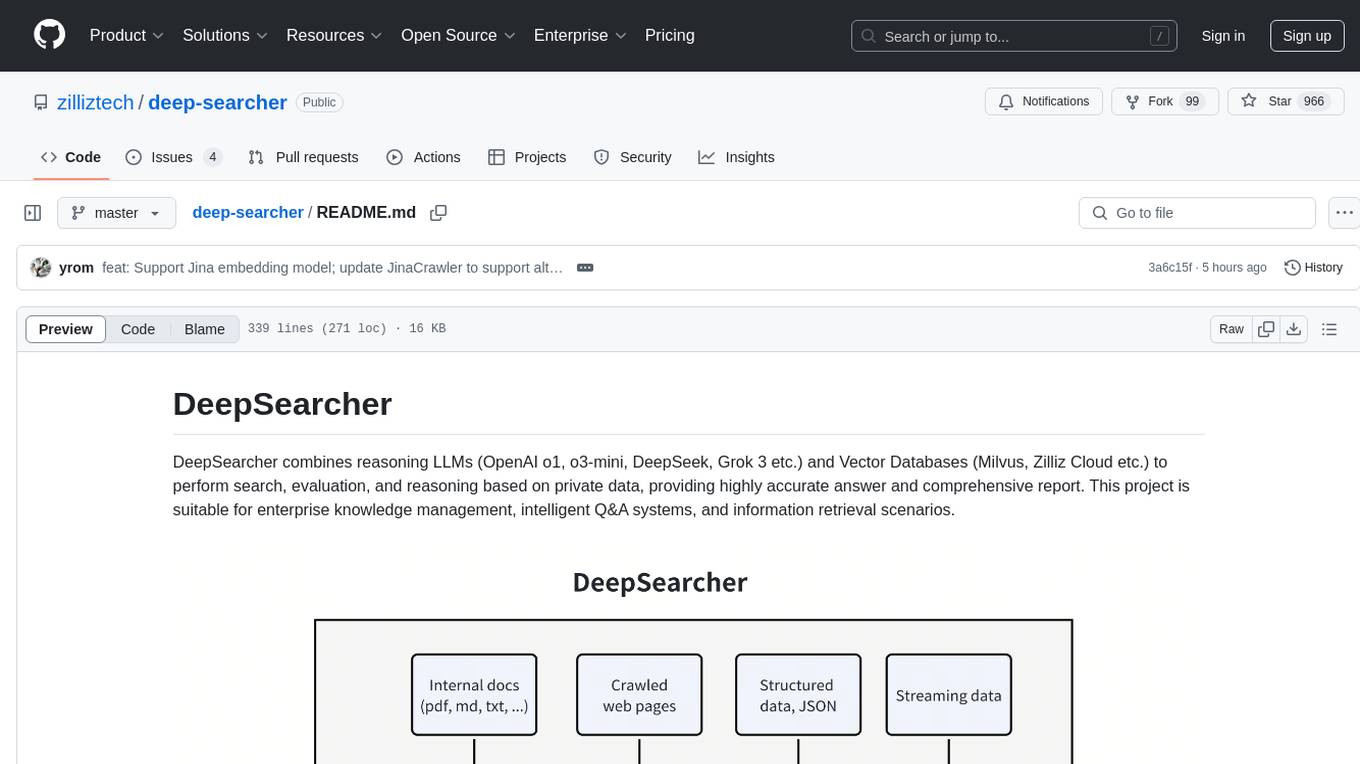Expand the Solutions menu
The width and height of the screenshot is (1360, 764).
[225, 35]
